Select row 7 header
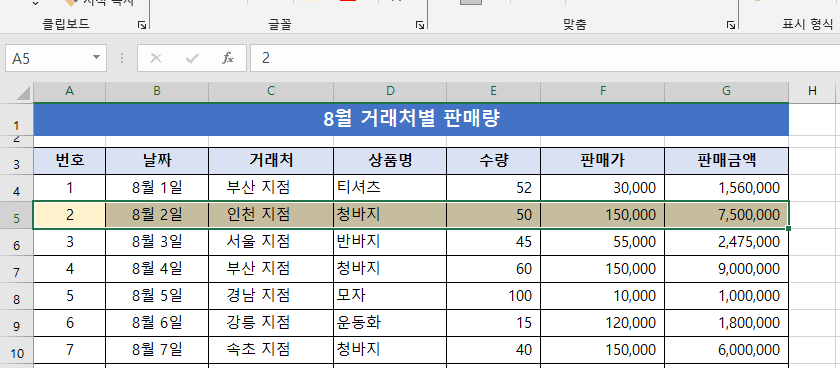 pos(16,269)
